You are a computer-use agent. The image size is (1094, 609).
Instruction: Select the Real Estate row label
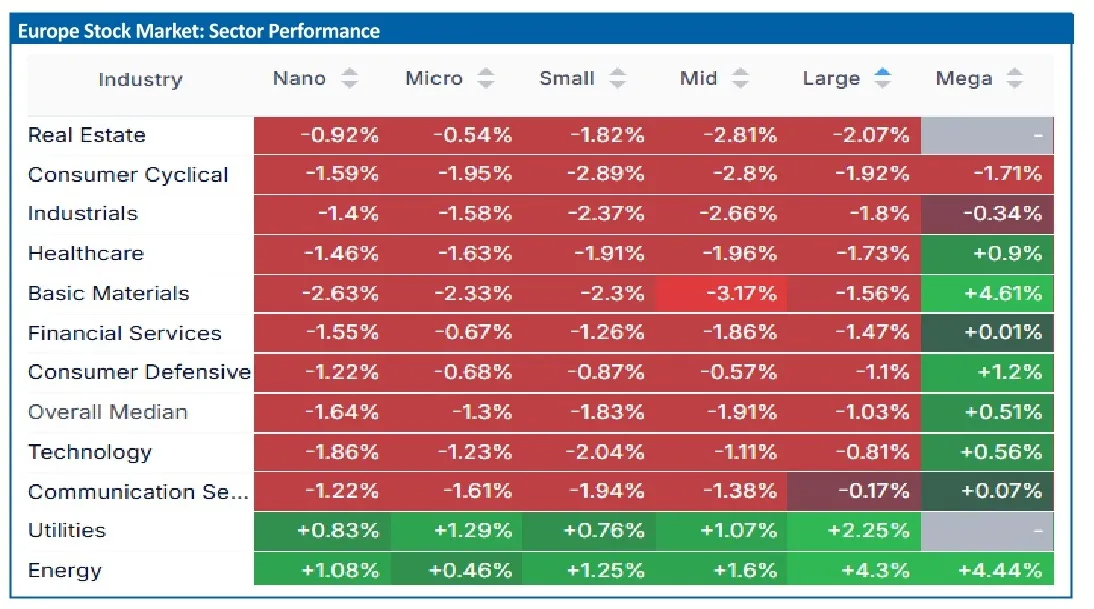pyautogui.click(x=87, y=135)
